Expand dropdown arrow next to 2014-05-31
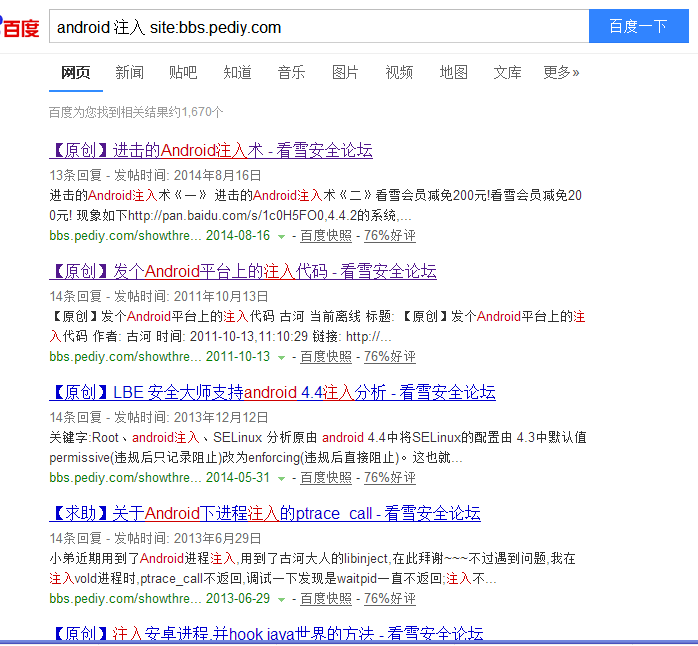The height and width of the screenshot is (646, 698). coord(281,479)
